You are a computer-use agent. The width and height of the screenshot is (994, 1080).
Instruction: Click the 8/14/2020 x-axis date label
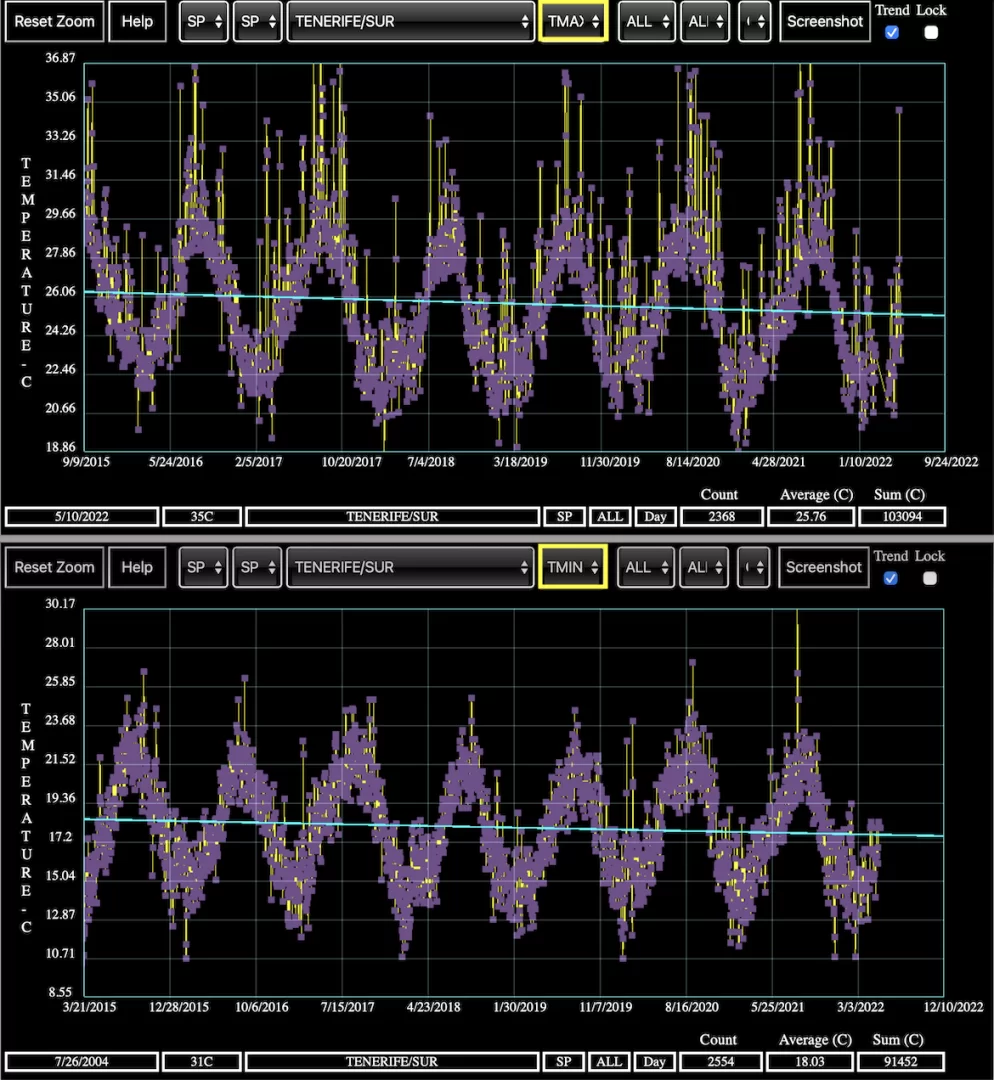(x=692, y=461)
